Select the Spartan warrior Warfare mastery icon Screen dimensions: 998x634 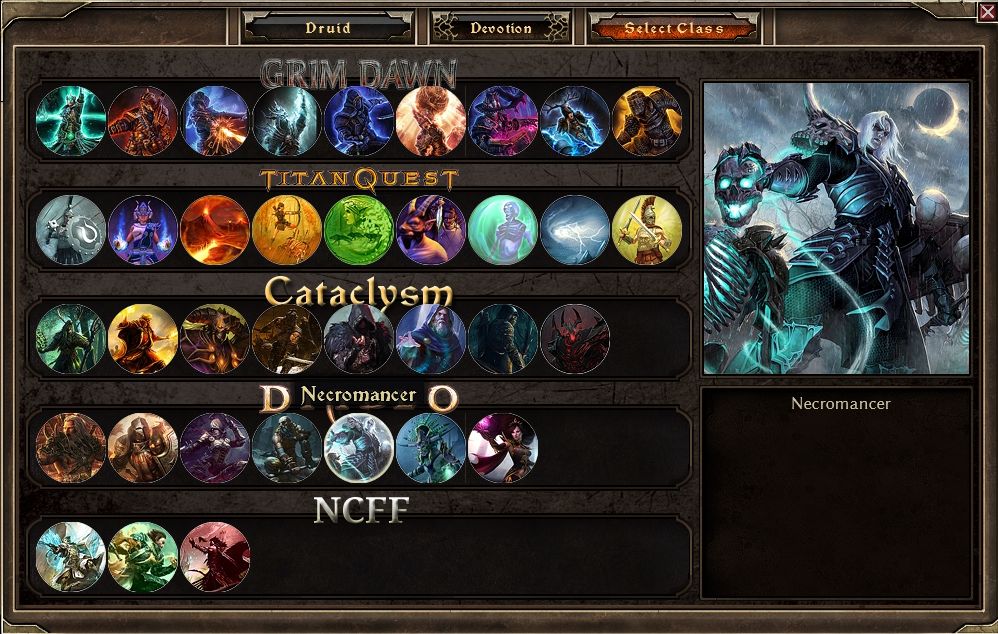[647, 230]
